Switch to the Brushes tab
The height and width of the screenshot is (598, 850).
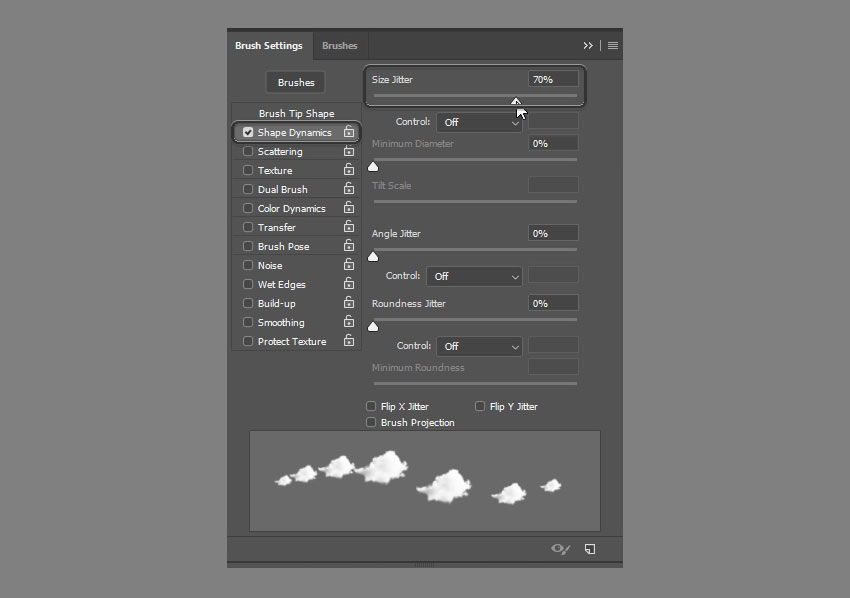tap(340, 46)
